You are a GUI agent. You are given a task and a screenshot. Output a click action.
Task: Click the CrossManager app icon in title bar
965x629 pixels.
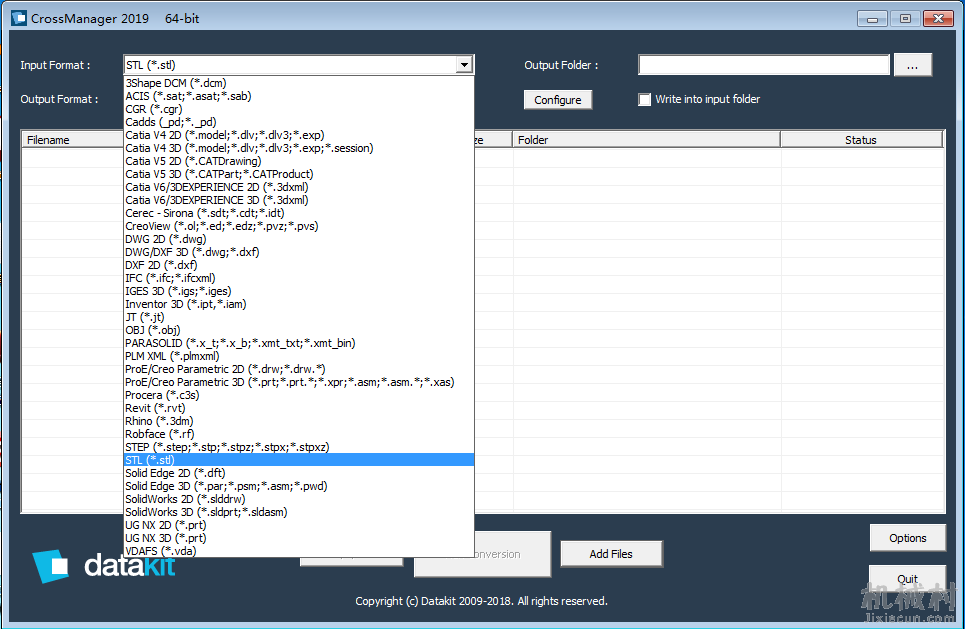click(x=18, y=18)
